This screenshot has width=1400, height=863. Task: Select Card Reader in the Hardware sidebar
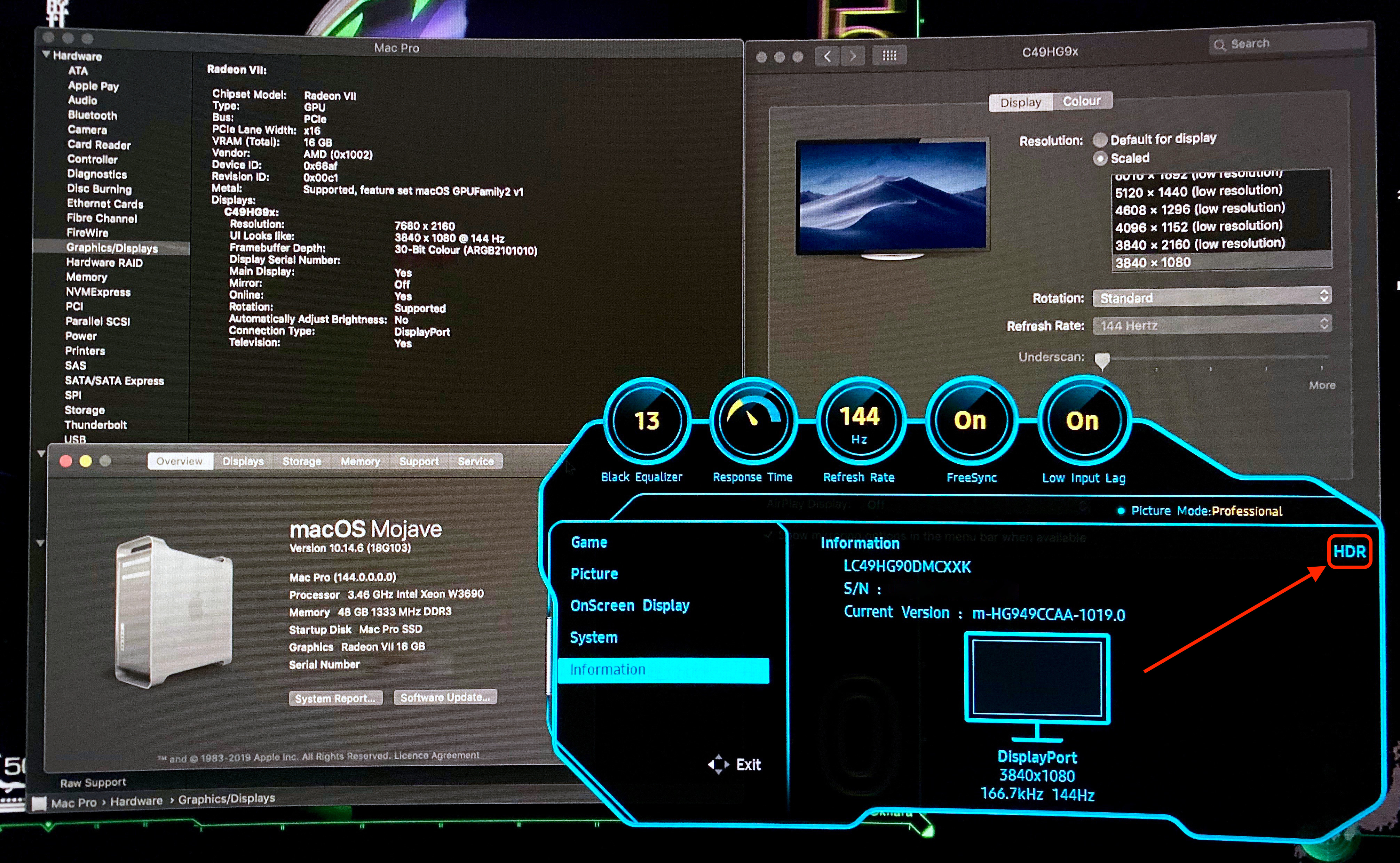[99, 145]
